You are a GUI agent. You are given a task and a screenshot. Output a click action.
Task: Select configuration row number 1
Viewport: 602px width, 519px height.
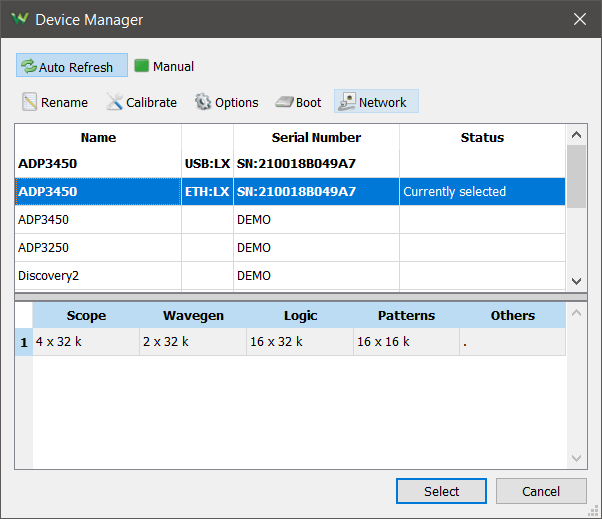(x=24, y=342)
